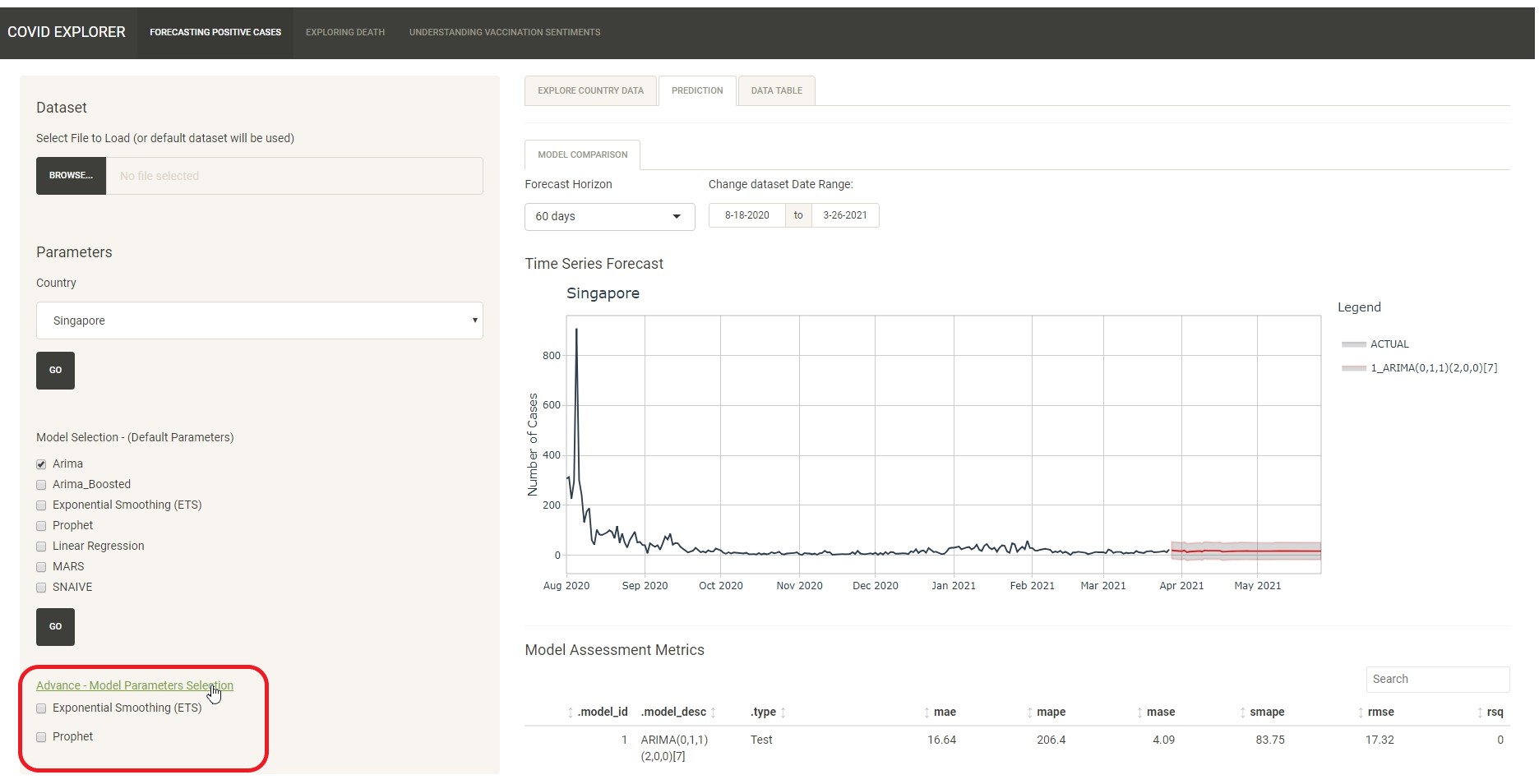Open Advance - Model Parameters Selection link

[134, 685]
